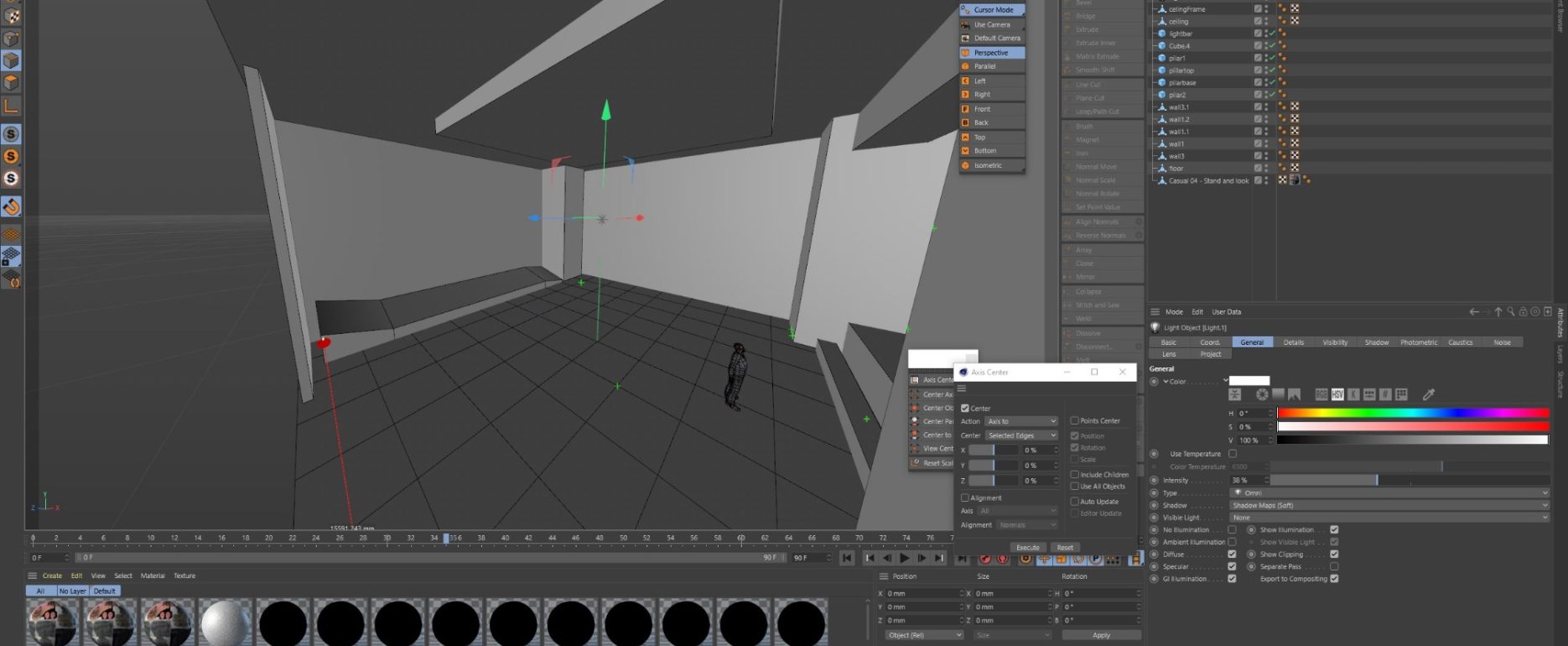Open the color wheel mode icon
The image size is (1568, 646).
point(1261,394)
